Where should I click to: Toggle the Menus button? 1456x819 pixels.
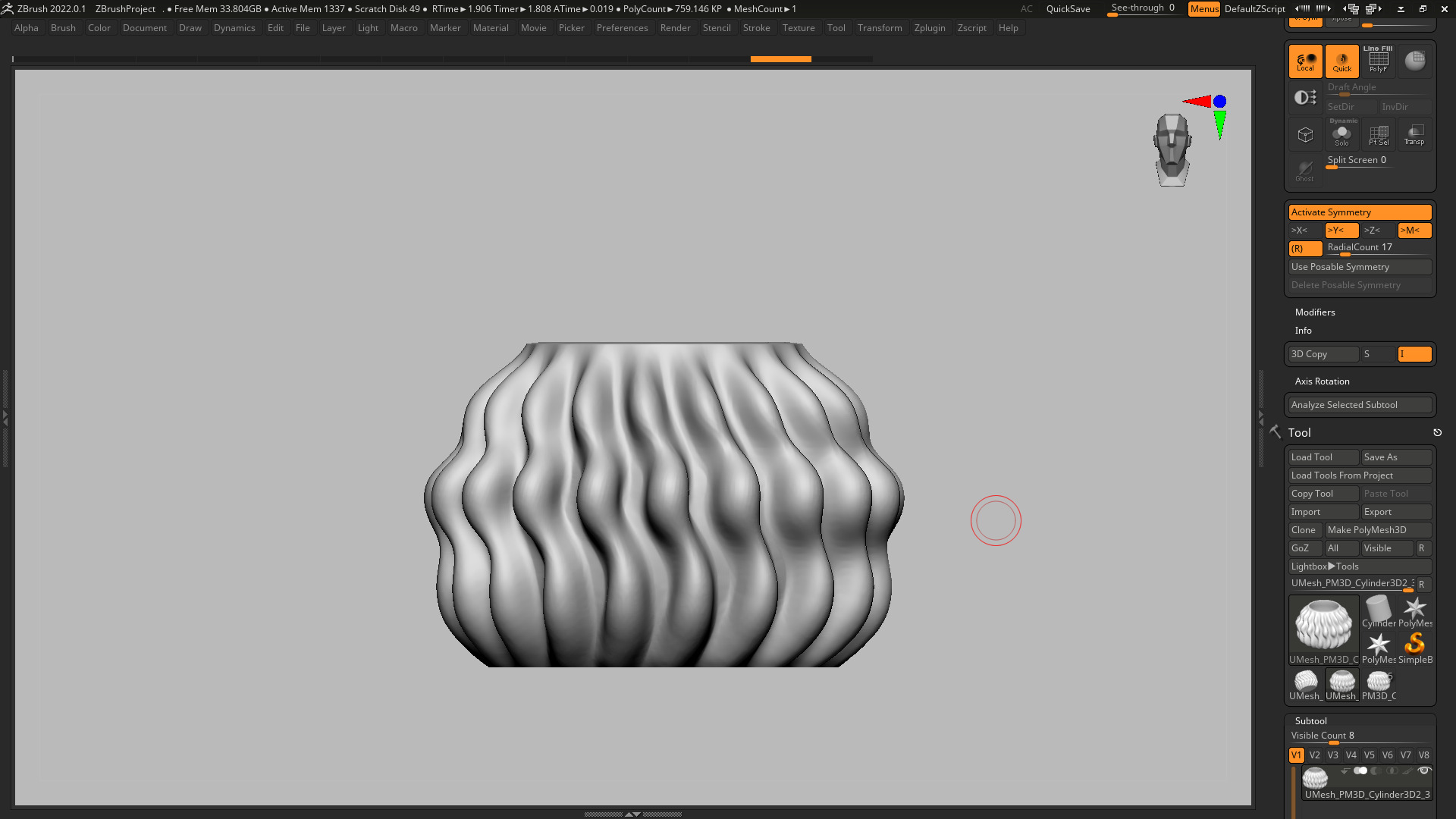[x=1204, y=9]
